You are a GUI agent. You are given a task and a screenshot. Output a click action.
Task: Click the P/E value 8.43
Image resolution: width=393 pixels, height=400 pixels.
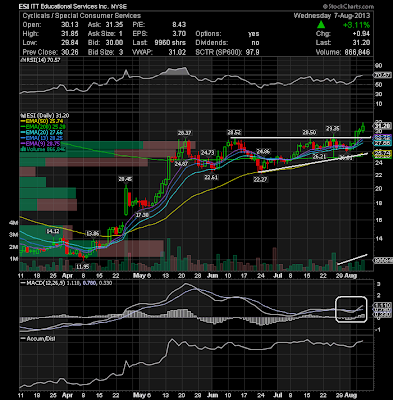click(x=179, y=25)
